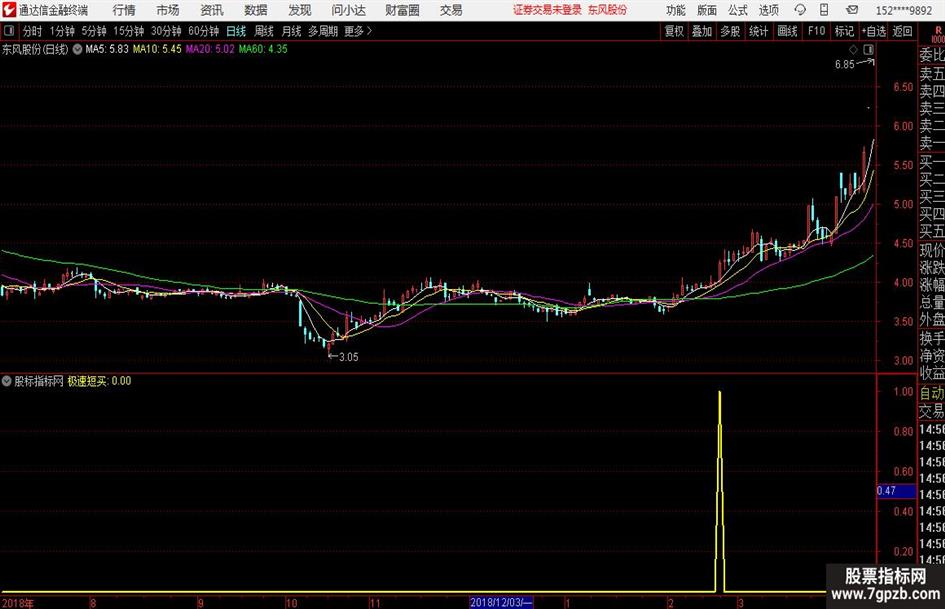The image size is (945, 609).
Task: Click the 证券交易未登录 login link
Action: (547, 10)
